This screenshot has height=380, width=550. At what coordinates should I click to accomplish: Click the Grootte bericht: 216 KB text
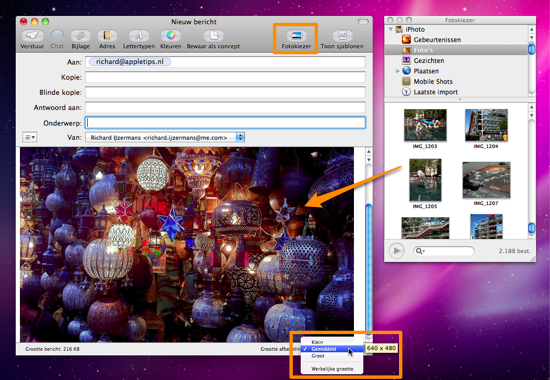point(52,349)
